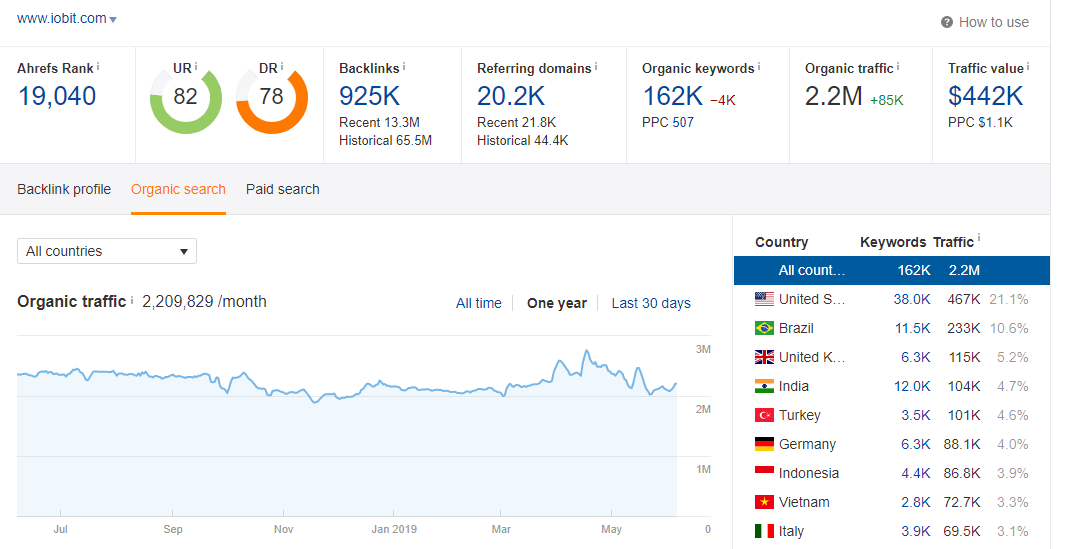Click the Vietnam flag icon
The width and height of the screenshot is (1070, 549).
(764, 502)
